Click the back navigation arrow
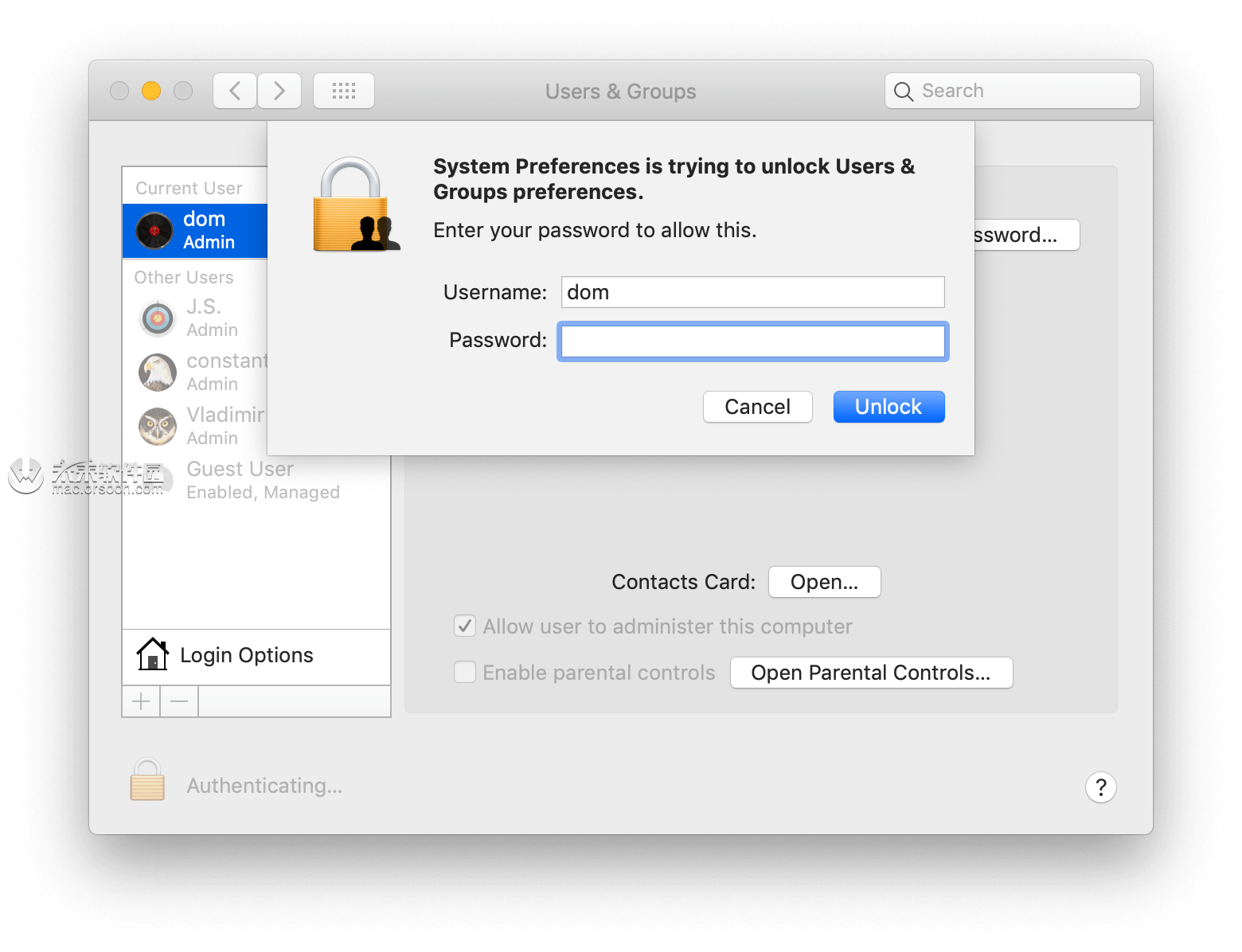The height and width of the screenshot is (952, 1242). coord(235,91)
